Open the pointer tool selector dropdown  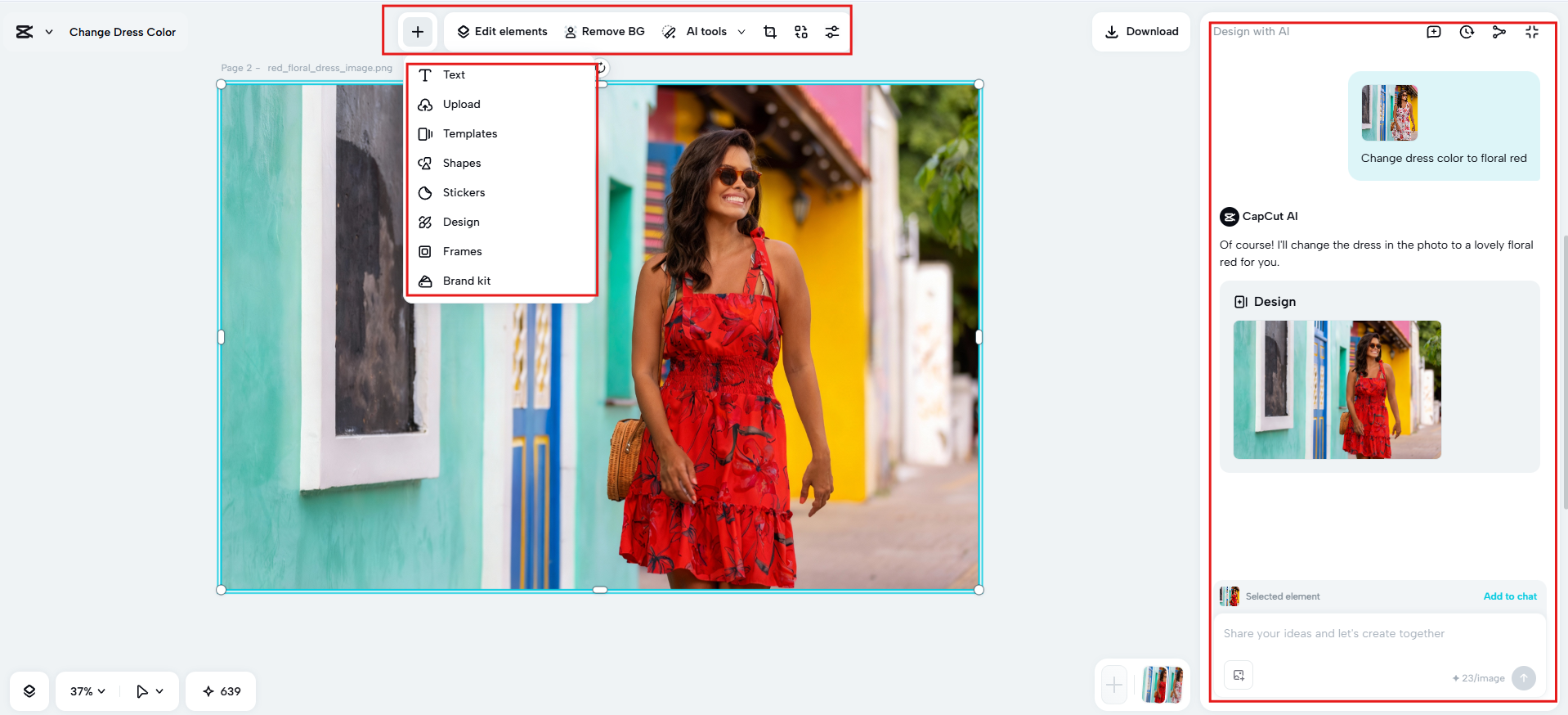tap(150, 691)
